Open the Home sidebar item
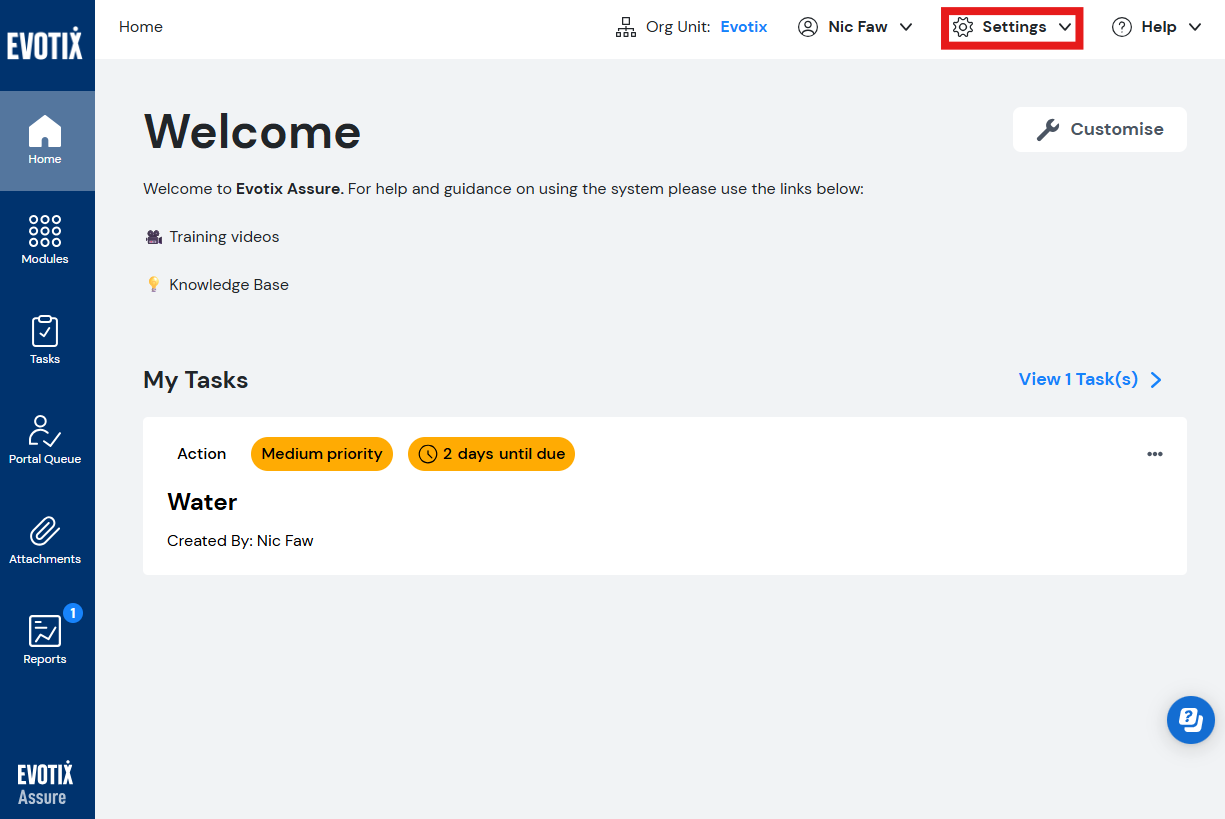Image resolution: width=1225 pixels, height=819 pixels. (47, 141)
